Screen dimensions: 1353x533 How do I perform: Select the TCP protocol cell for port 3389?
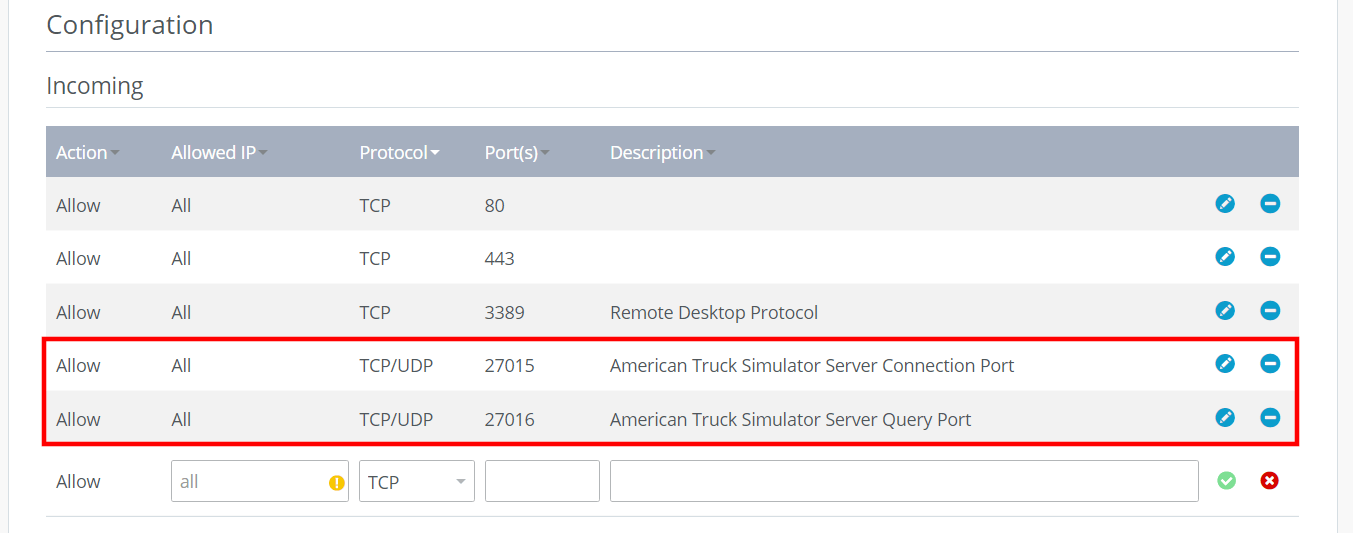click(x=375, y=313)
